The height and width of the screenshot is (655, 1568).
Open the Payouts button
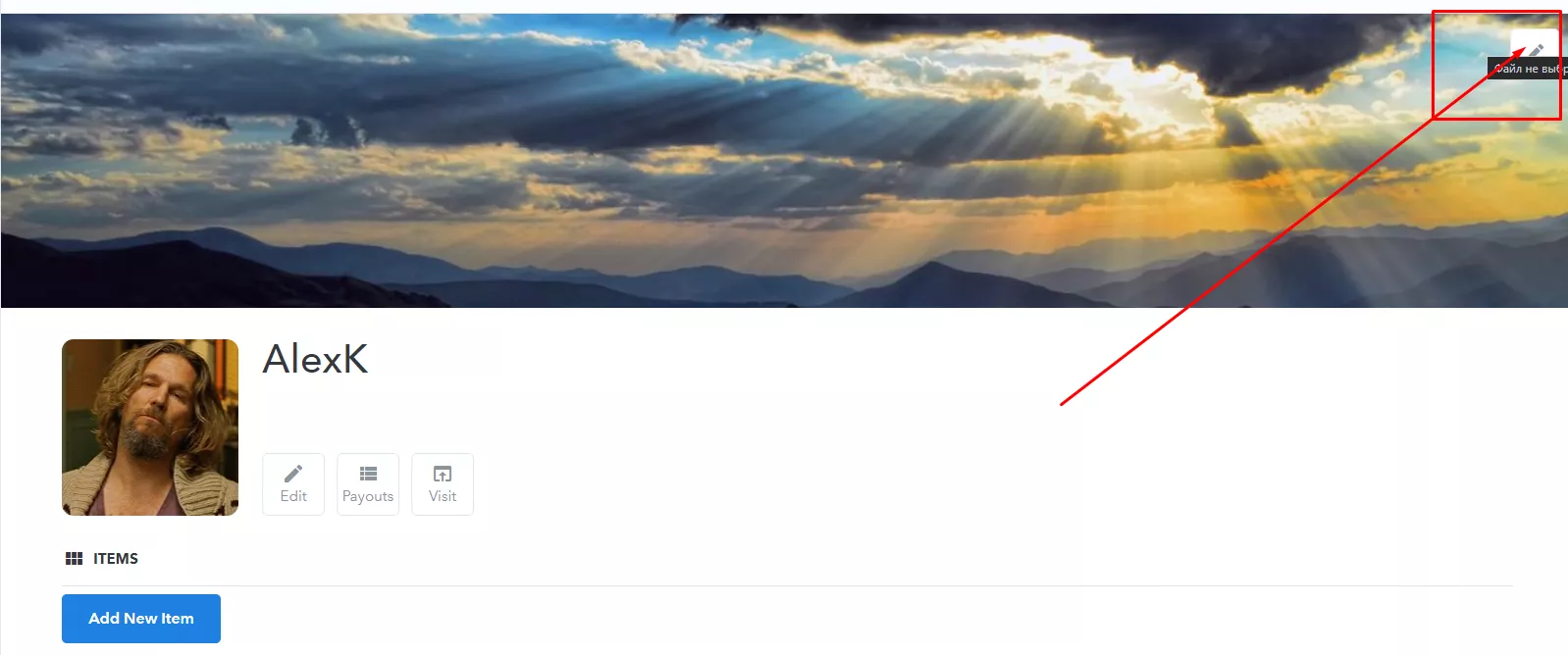click(x=368, y=484)
